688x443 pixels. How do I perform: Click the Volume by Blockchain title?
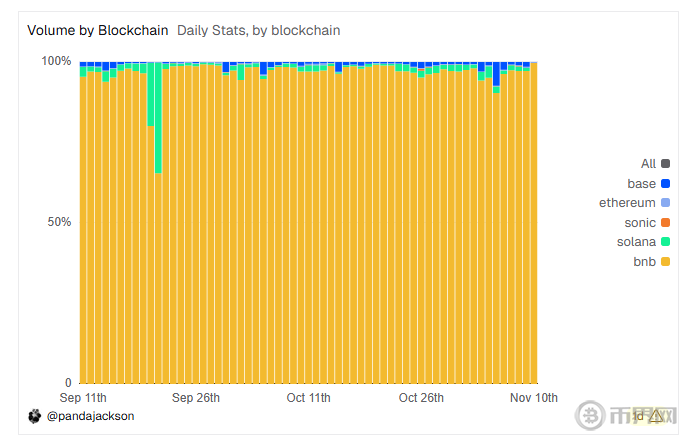tap(97, 30)
